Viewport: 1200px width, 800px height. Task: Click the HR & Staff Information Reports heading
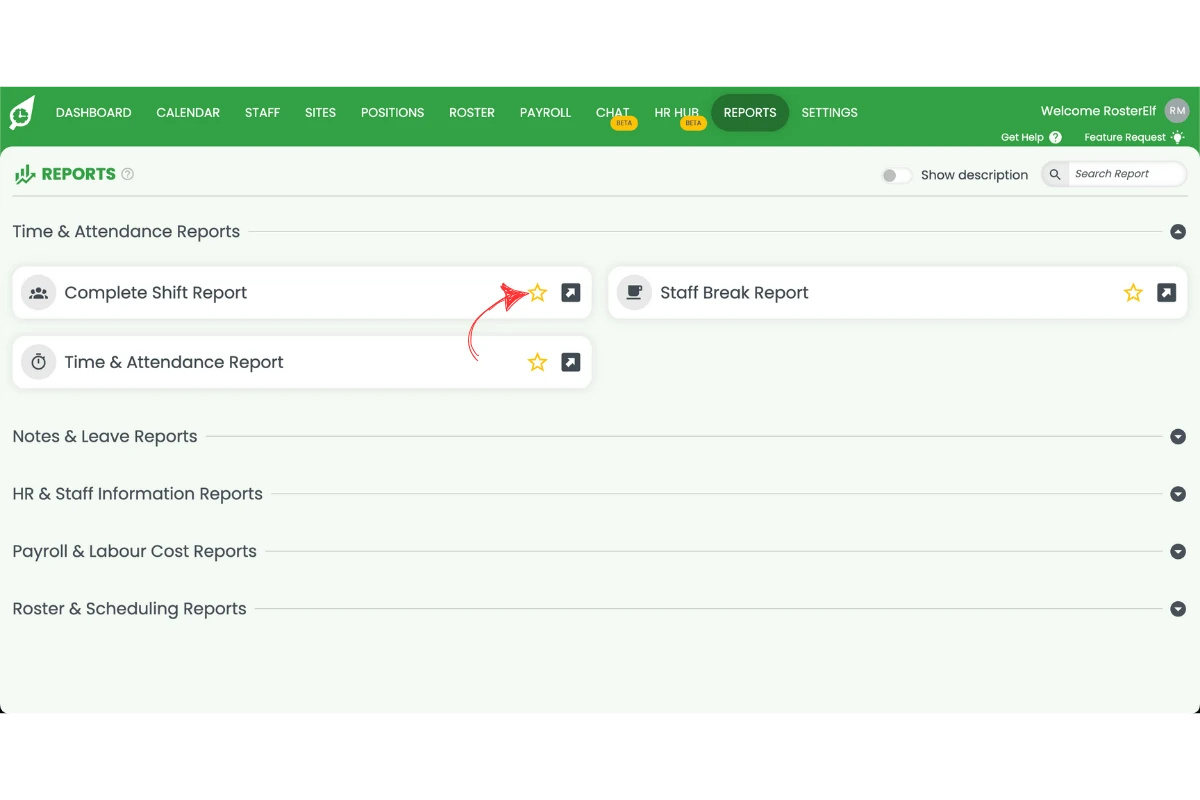click(x=138, y=494)
